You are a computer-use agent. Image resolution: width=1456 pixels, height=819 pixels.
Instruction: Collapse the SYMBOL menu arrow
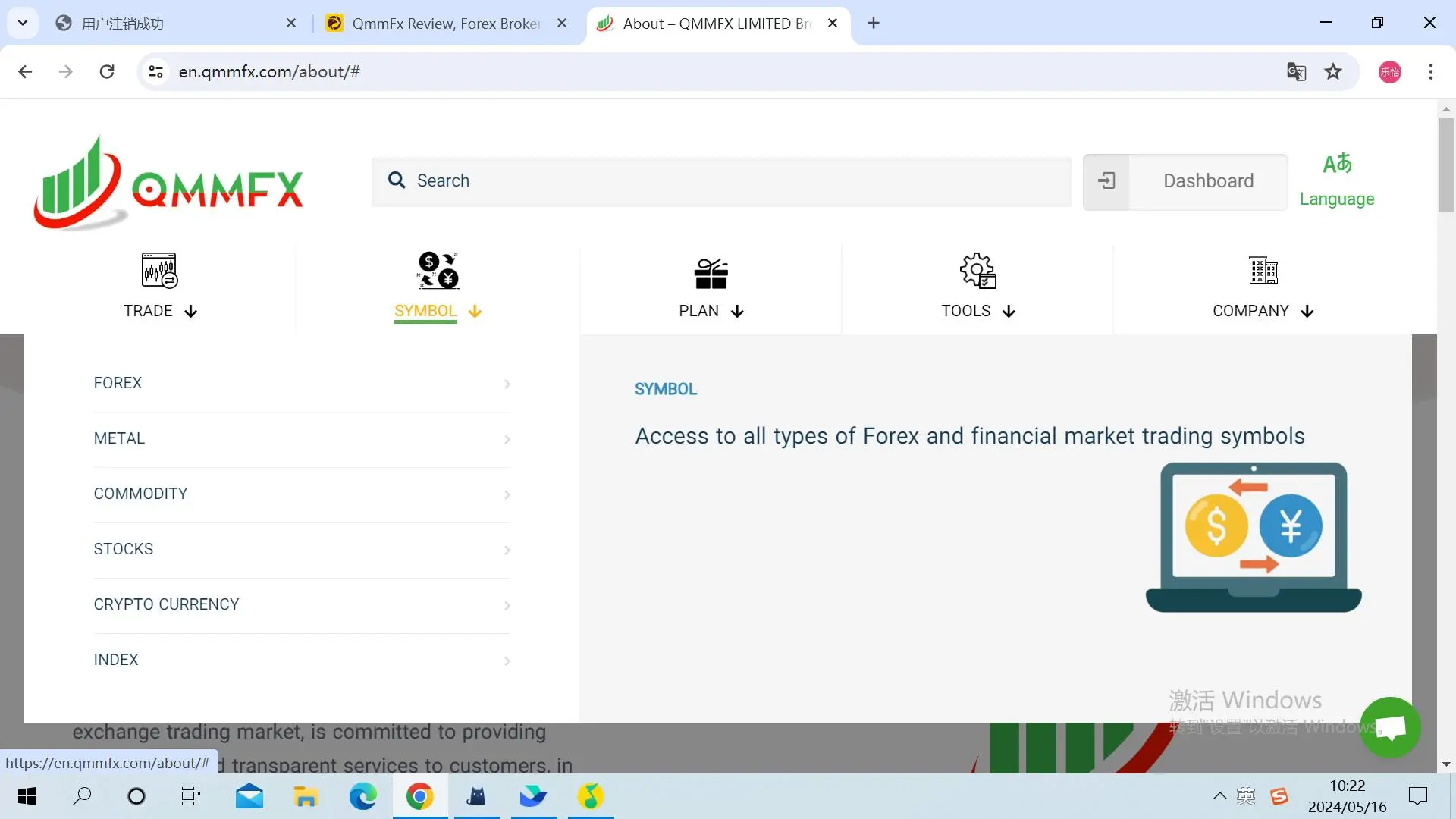[x=475, y=312]
